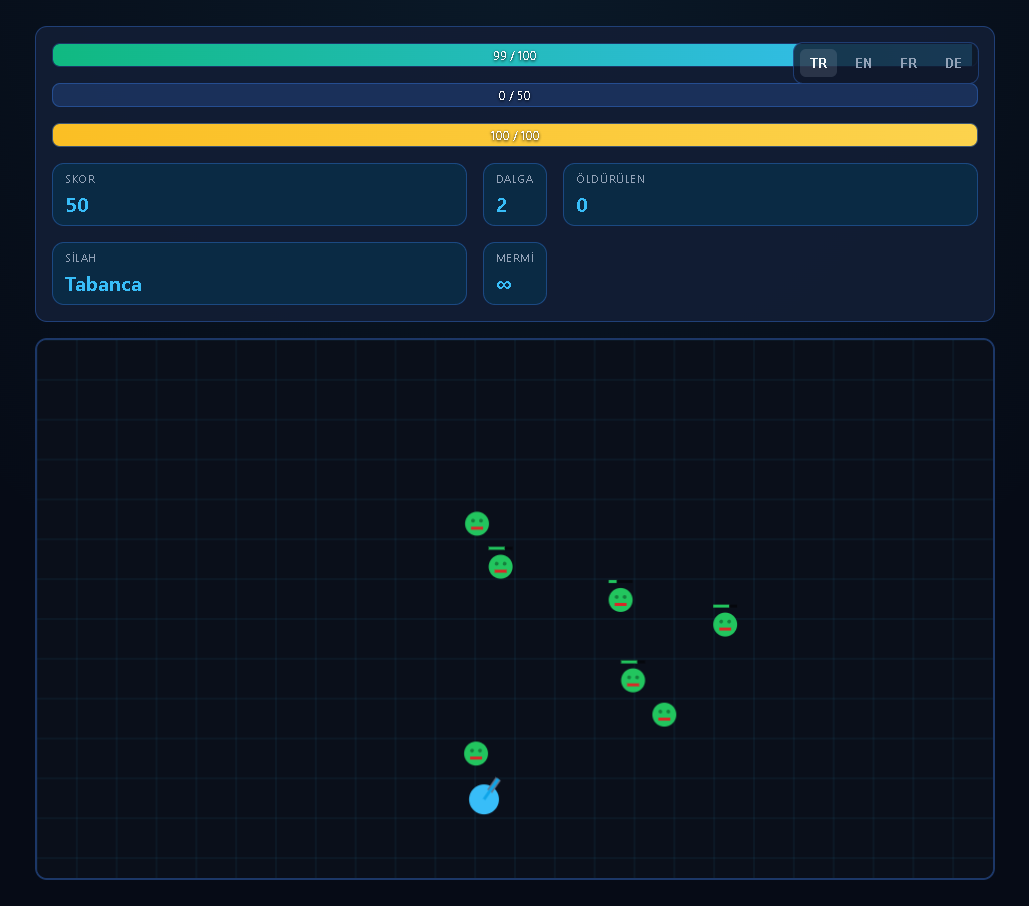
Task: Click the MERMİ infinity ammo card
Action: point(514,273)
